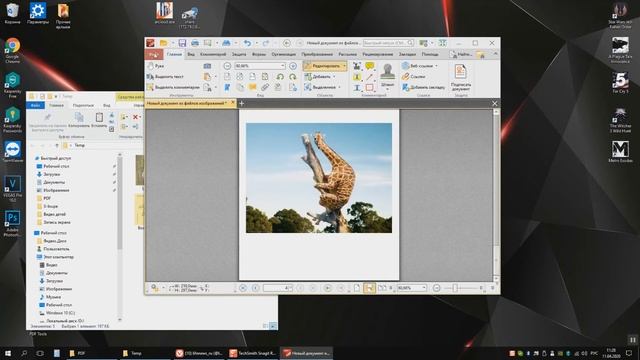640x360 pixels.
Task: Open Adobe Photoshop desktop shortcut
Action: pos(12,223)
